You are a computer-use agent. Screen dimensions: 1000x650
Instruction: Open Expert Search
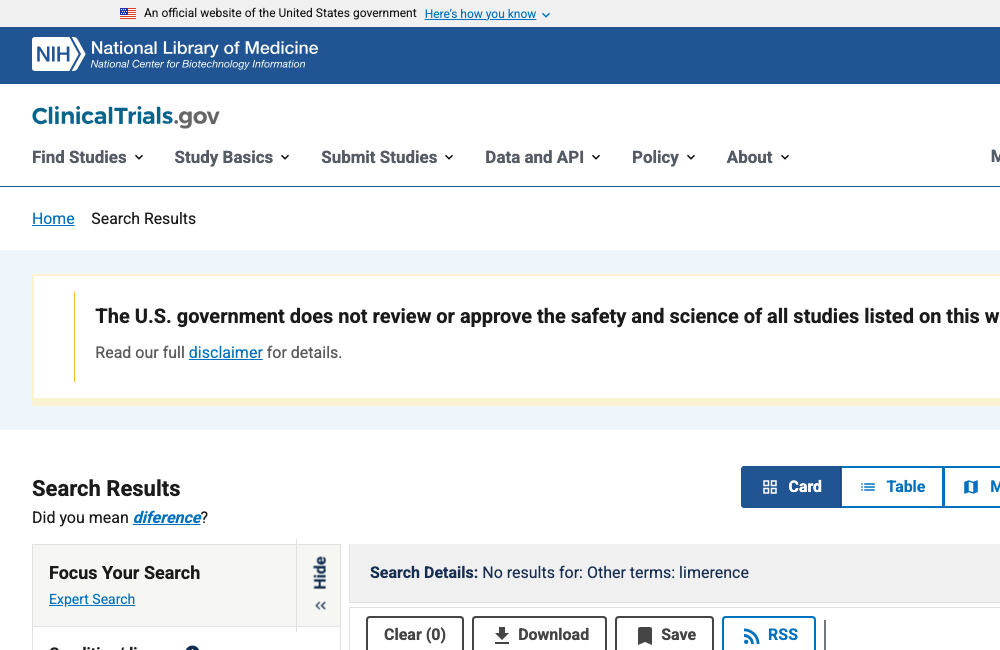coord(92,600)
